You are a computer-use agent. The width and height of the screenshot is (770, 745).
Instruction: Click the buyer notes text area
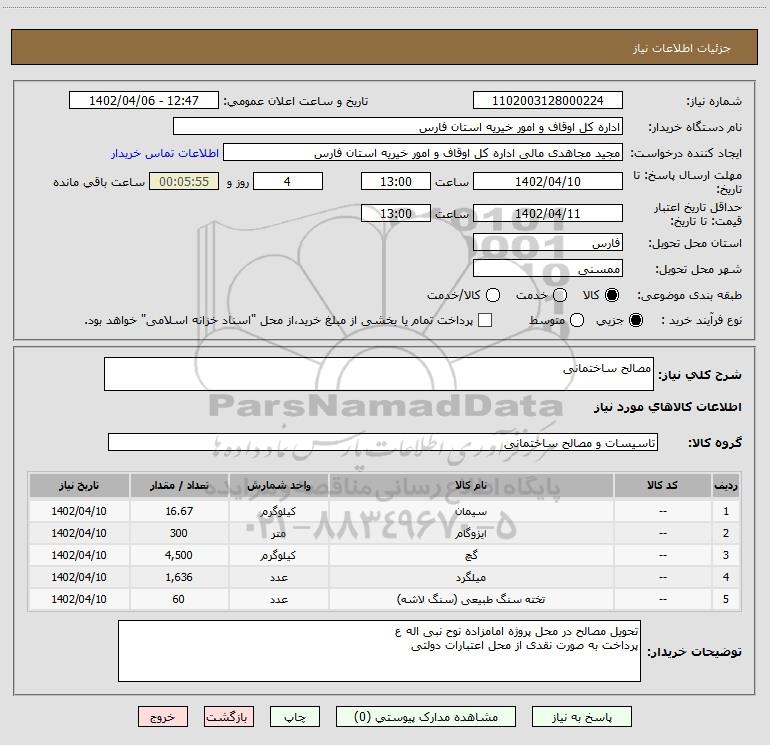[x=379, y=651]
